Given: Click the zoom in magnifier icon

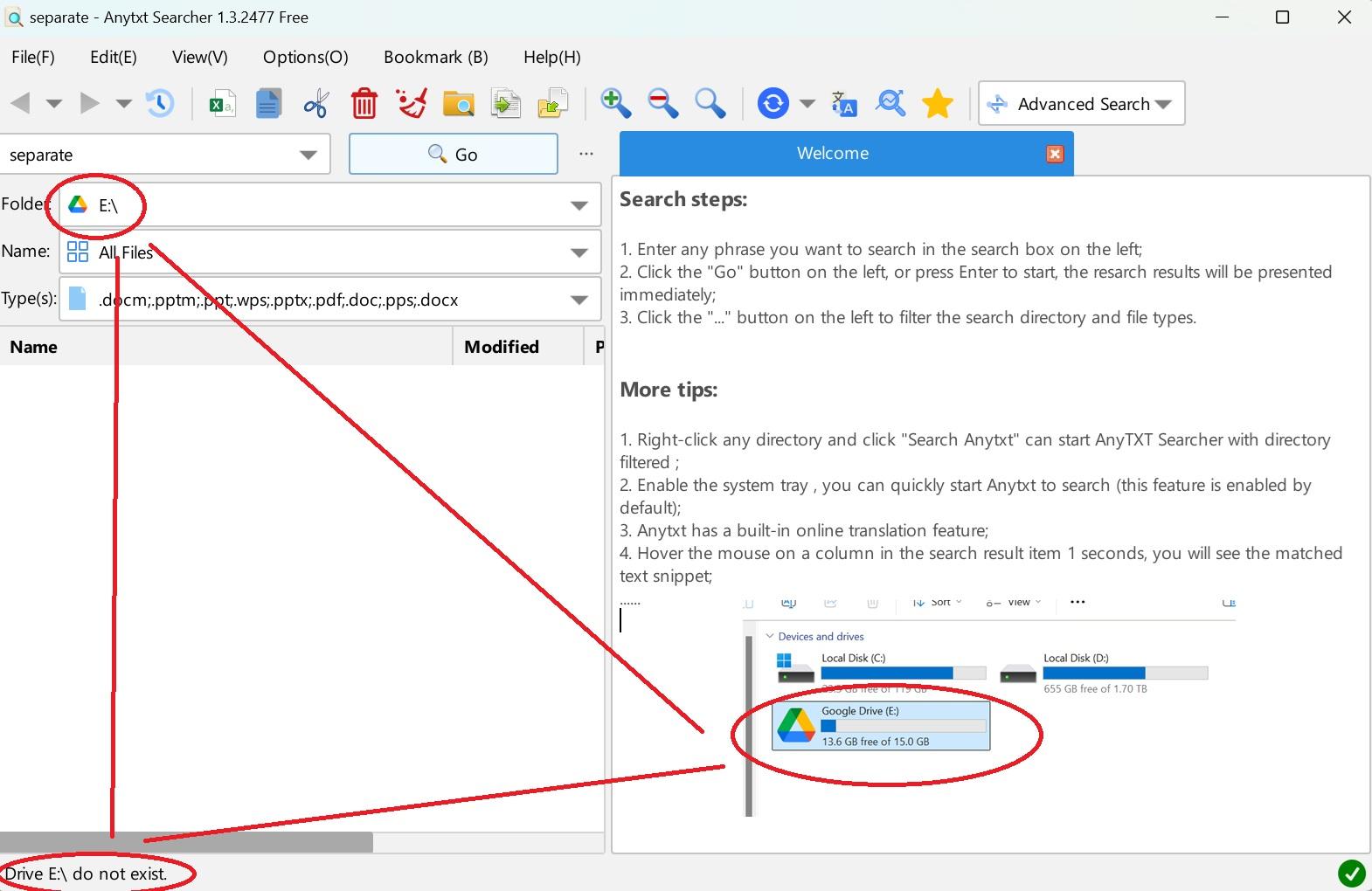Looking at the screenshot, I should point(615,103).
